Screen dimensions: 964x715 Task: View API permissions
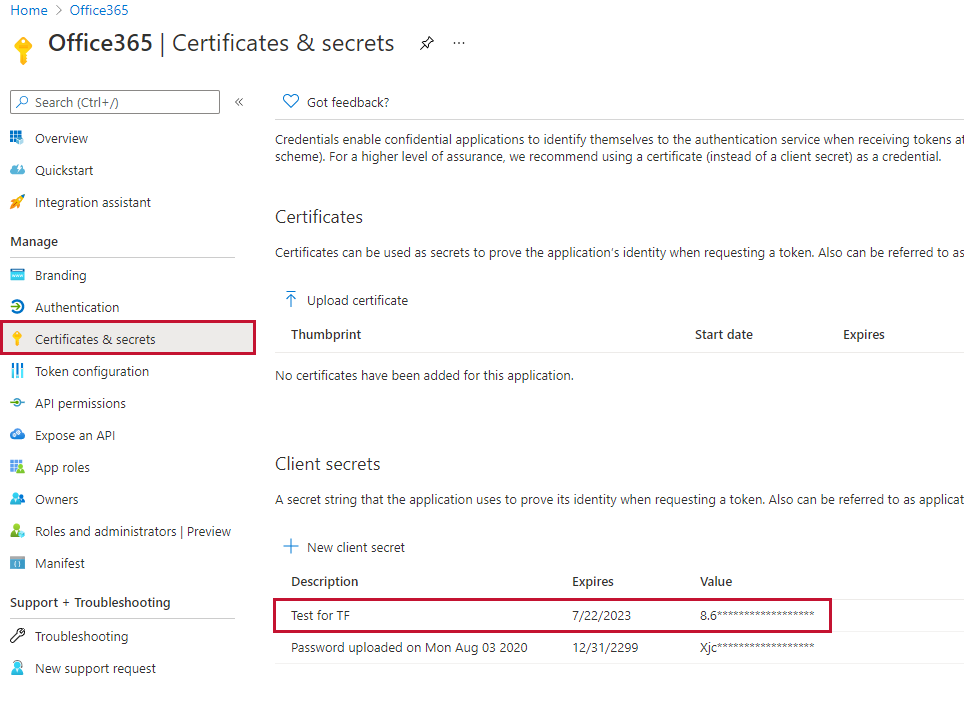[79, 403]
